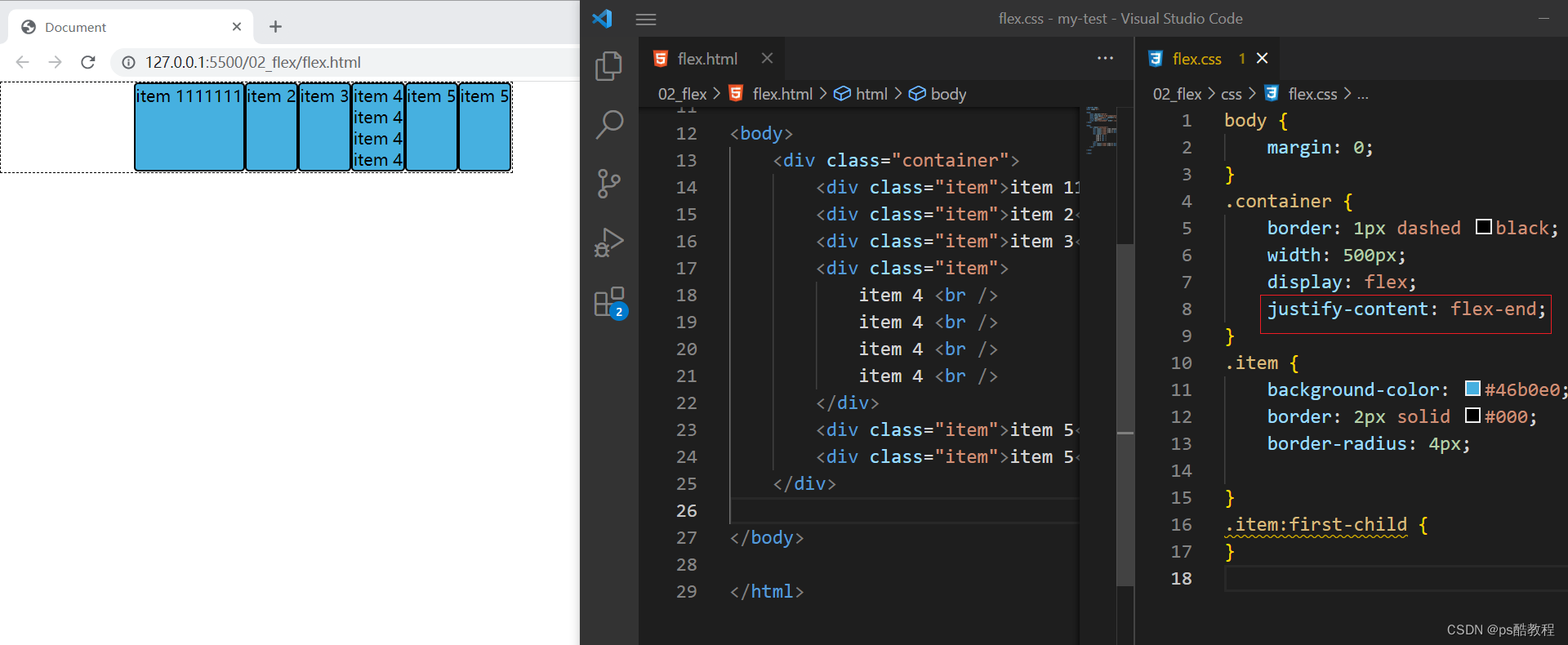Screen dimensions: 1568x645
Task: Open the VS Code hamburger menu
Action: (x=646, y=19)
